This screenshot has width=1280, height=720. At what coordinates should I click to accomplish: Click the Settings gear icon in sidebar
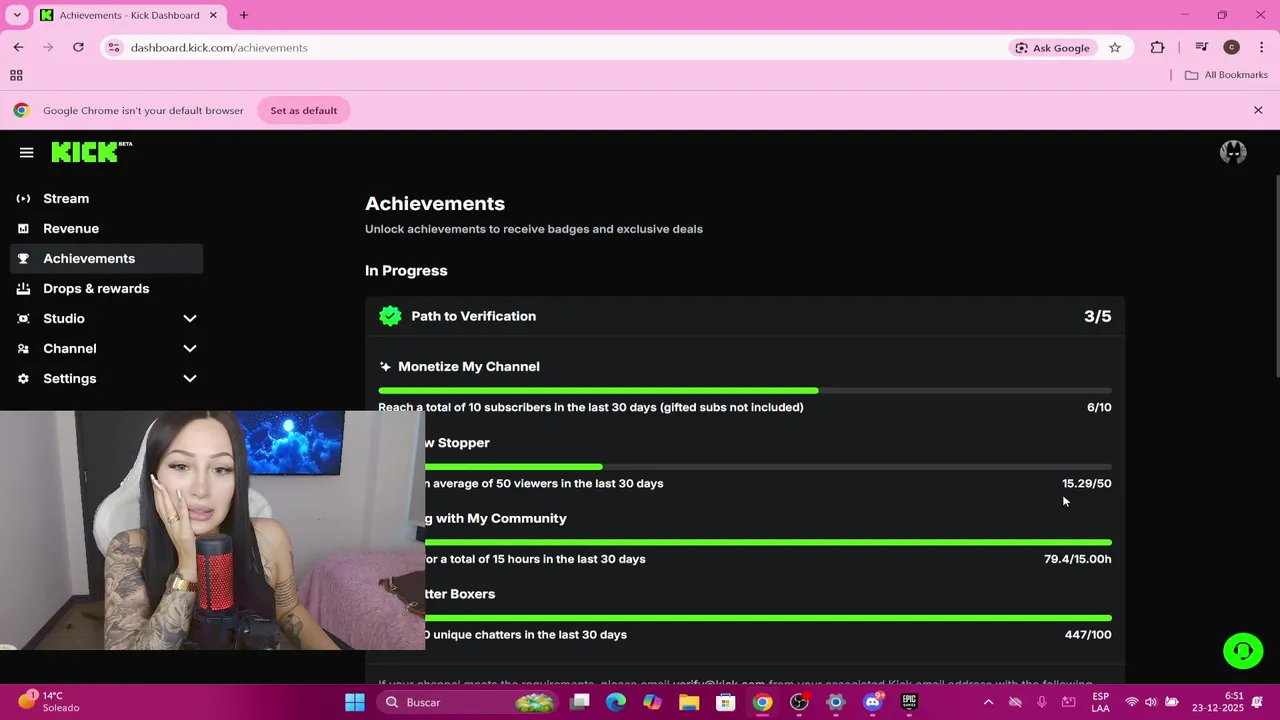pos(23,378)
